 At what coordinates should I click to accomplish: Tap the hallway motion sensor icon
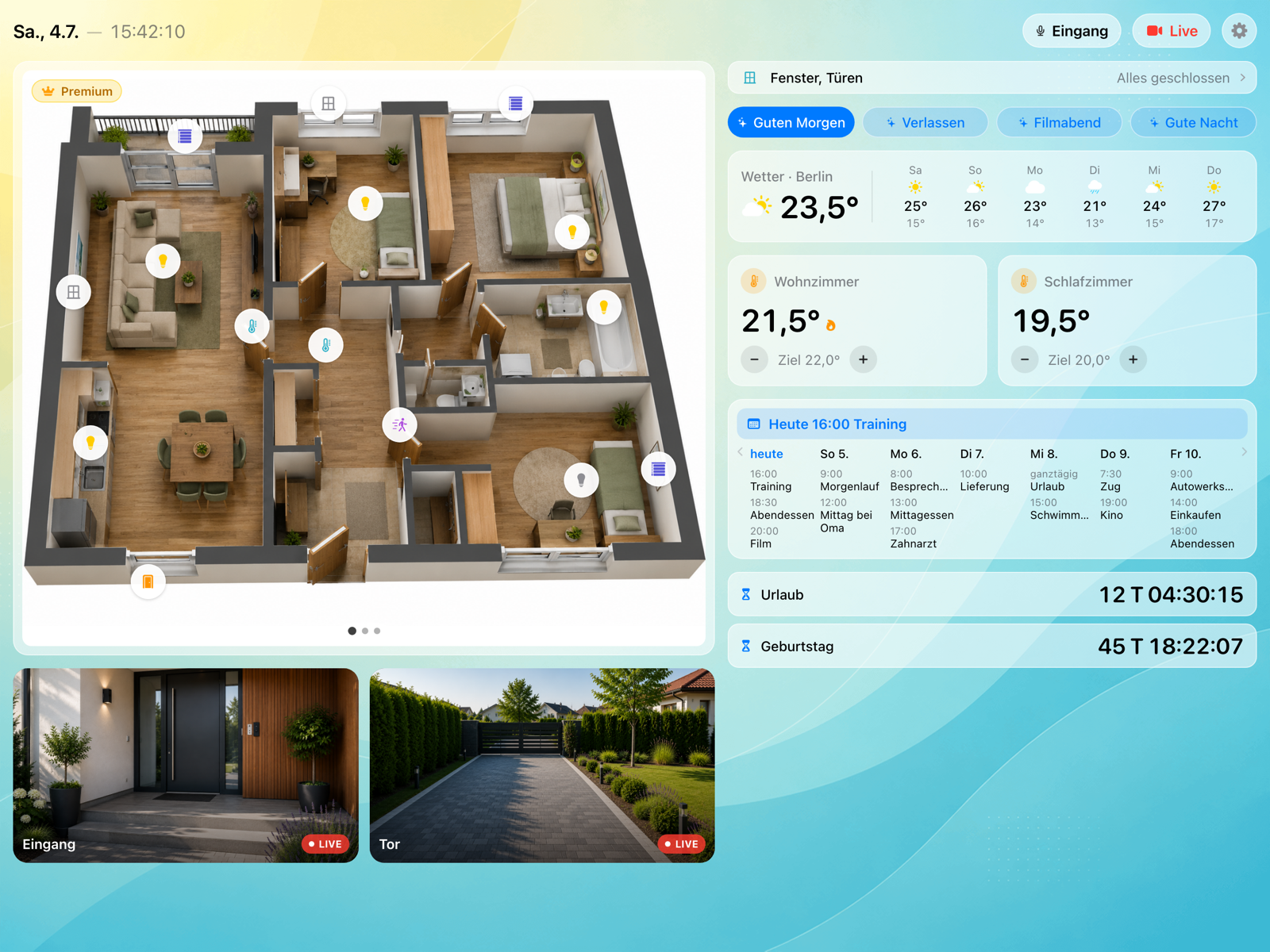point(399,424)
